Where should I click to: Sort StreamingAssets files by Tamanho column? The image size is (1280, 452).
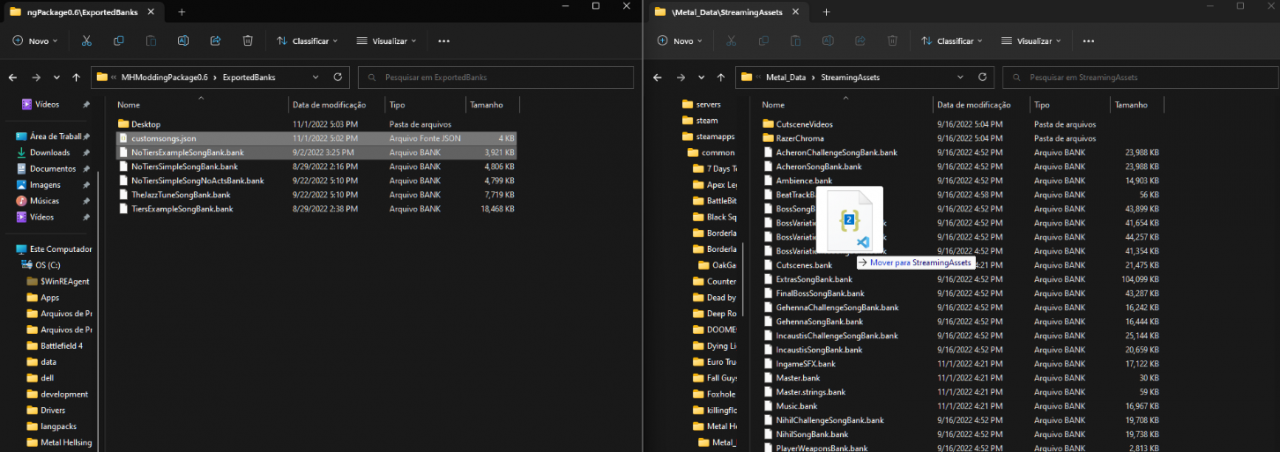[x=1132, y=104]
